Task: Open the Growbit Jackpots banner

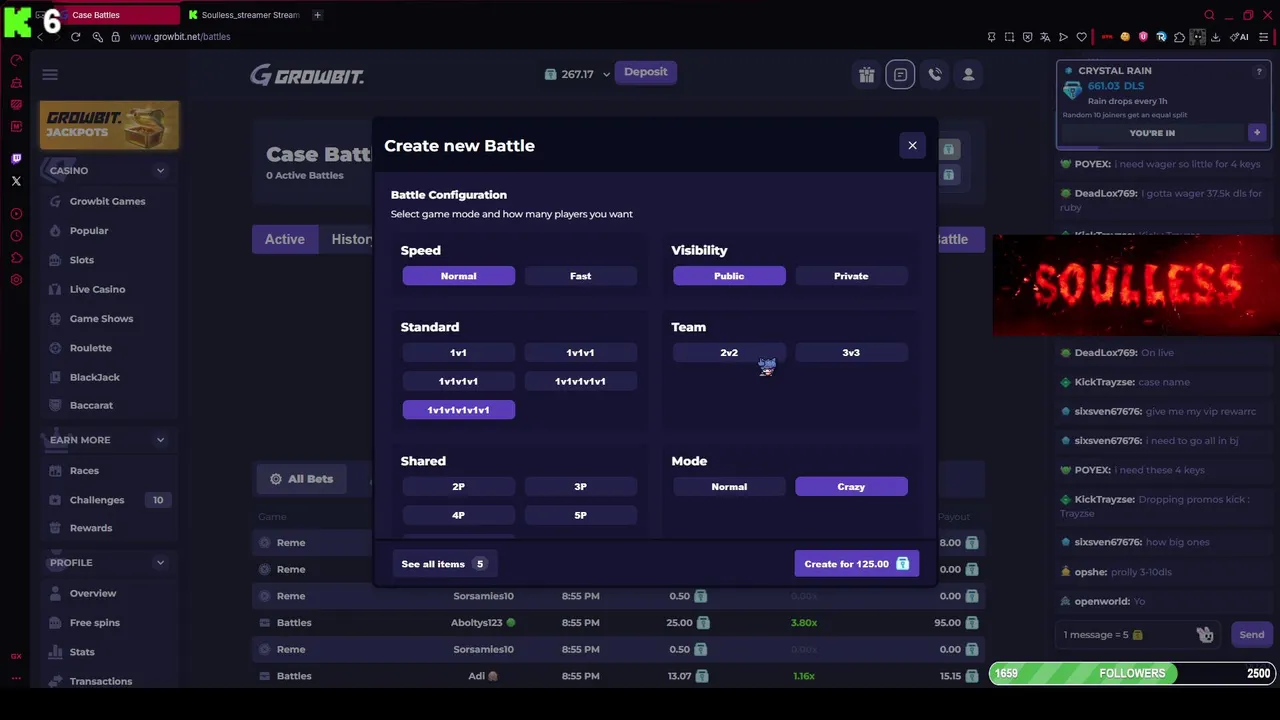Action: coord(110,125)
